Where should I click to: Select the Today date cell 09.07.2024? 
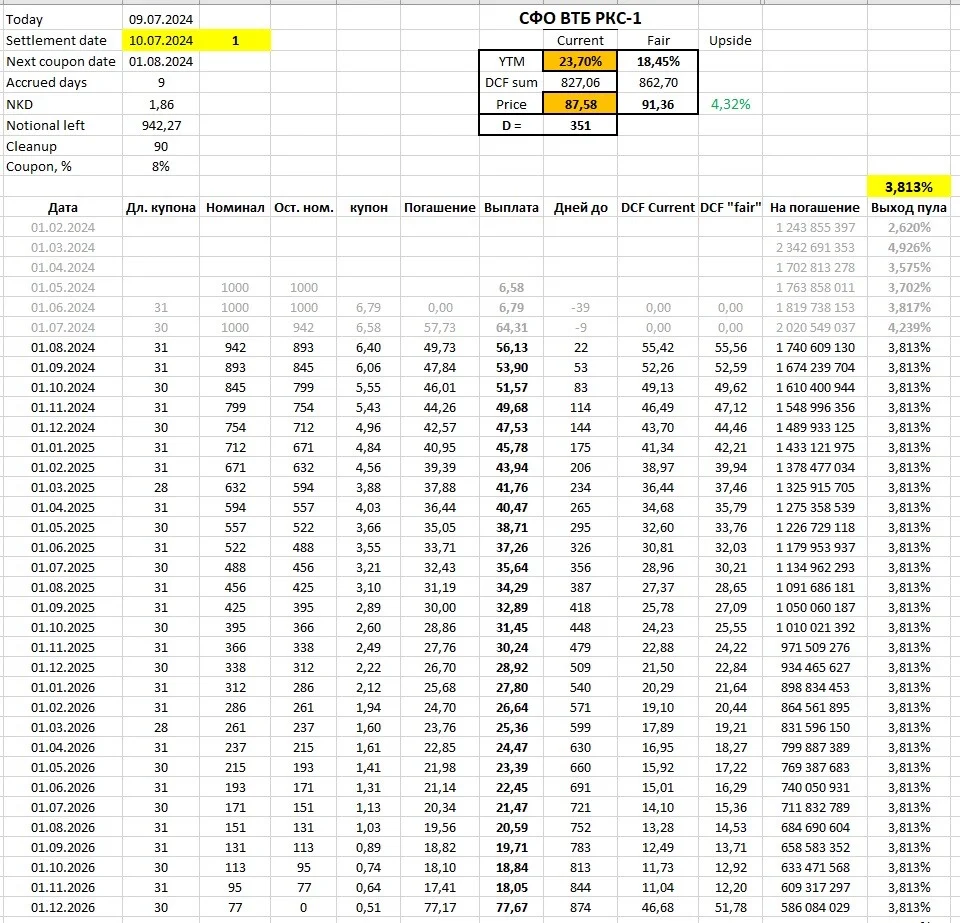click(160, 20)
